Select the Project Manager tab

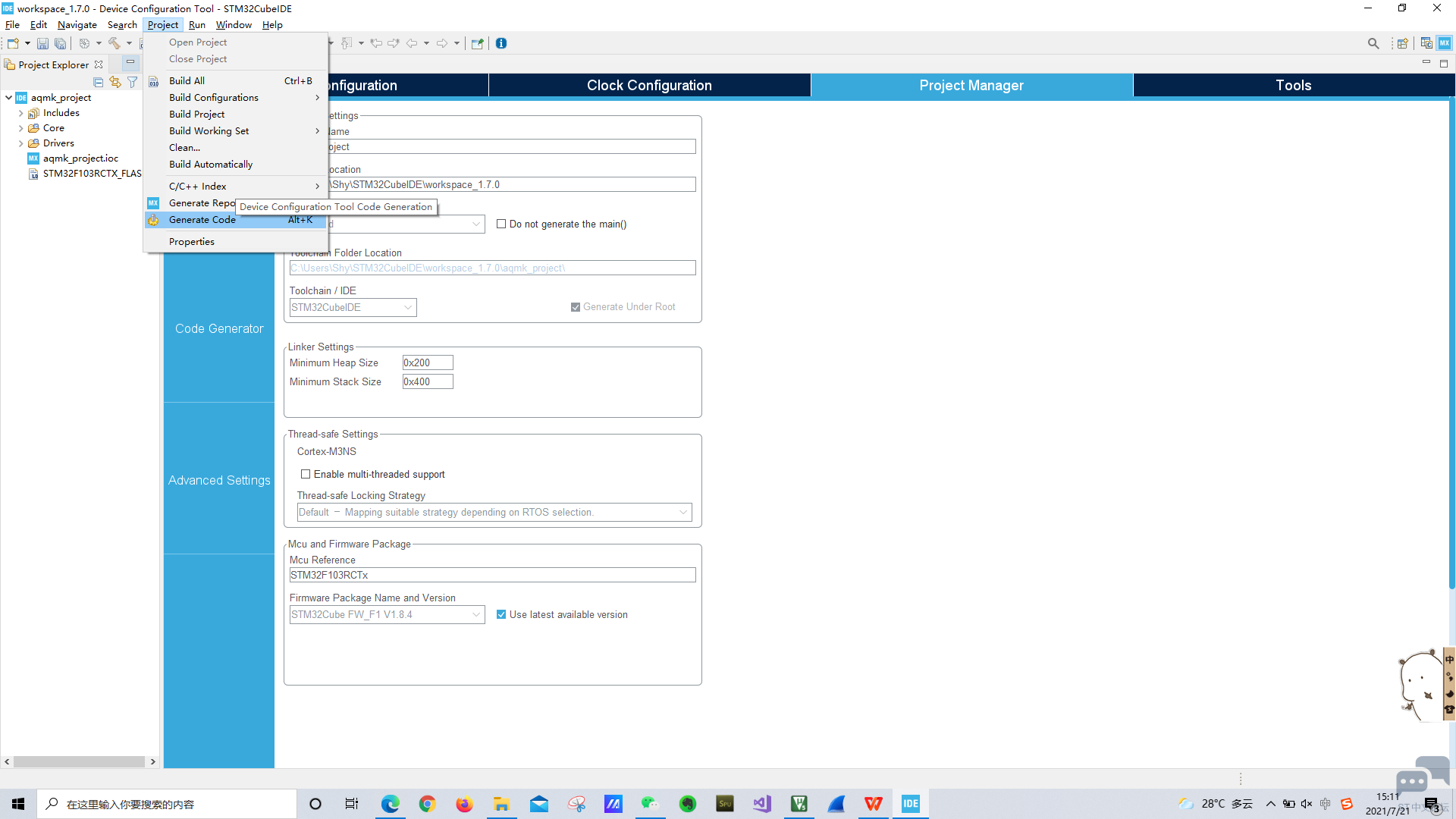(971, 86)
